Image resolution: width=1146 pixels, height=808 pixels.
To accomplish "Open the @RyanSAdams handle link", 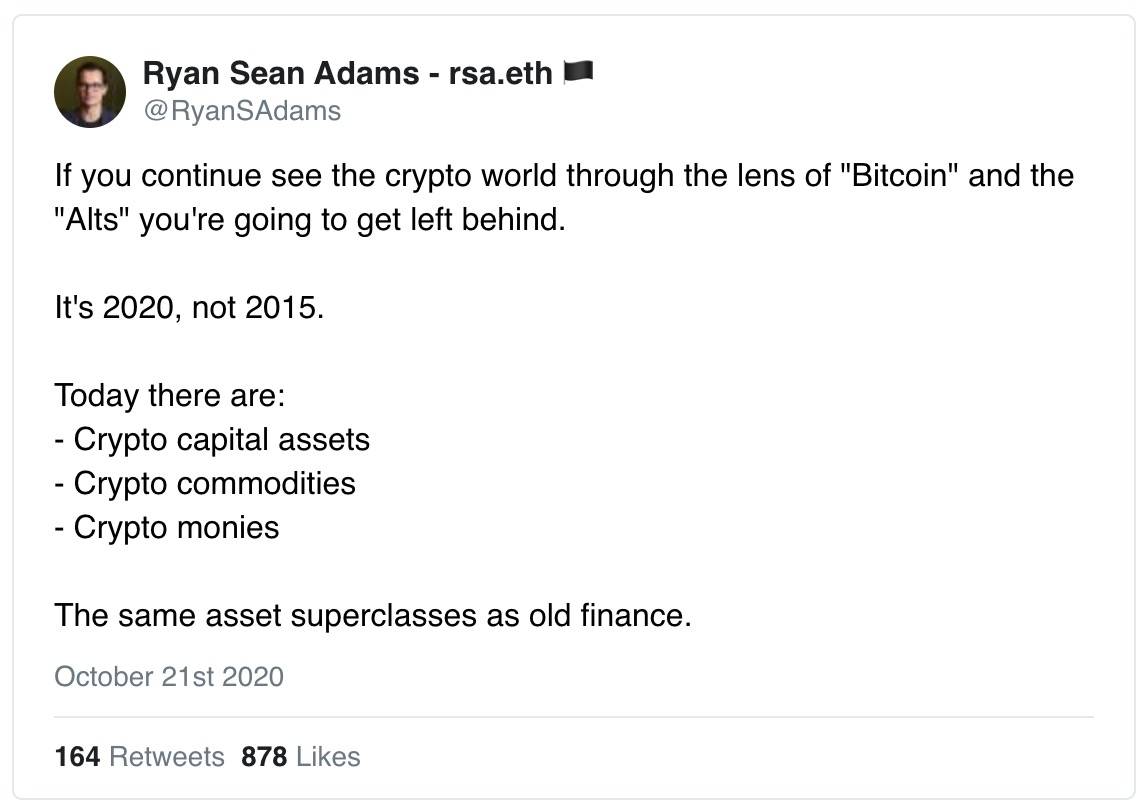I will [x=242, y=110].
